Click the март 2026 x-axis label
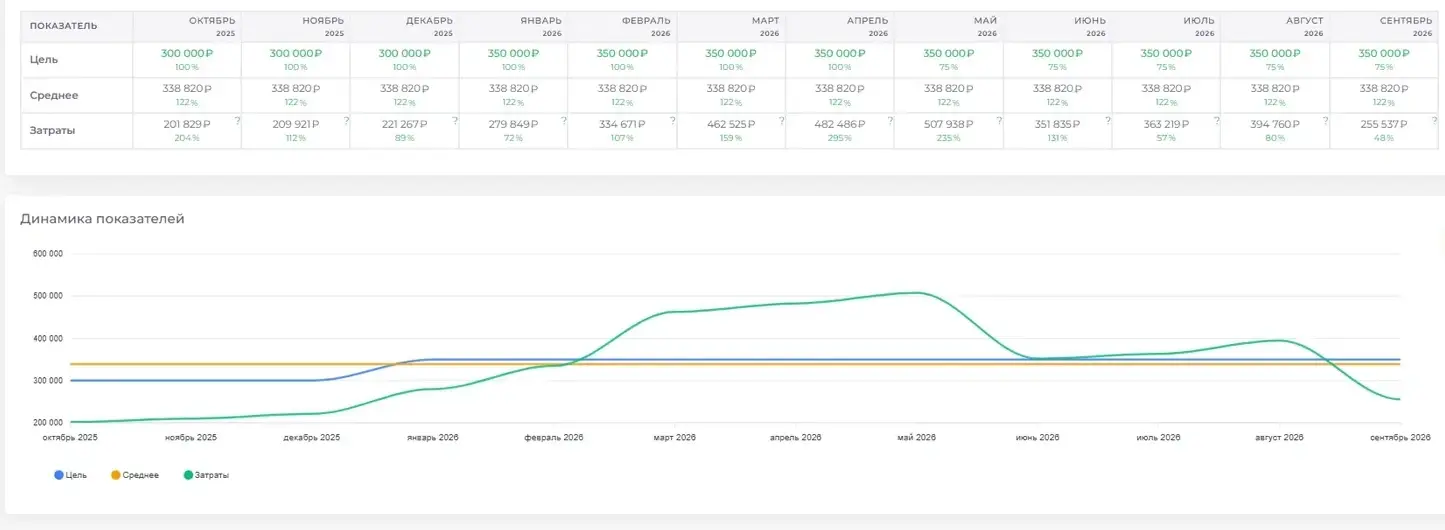 [674, 438]
